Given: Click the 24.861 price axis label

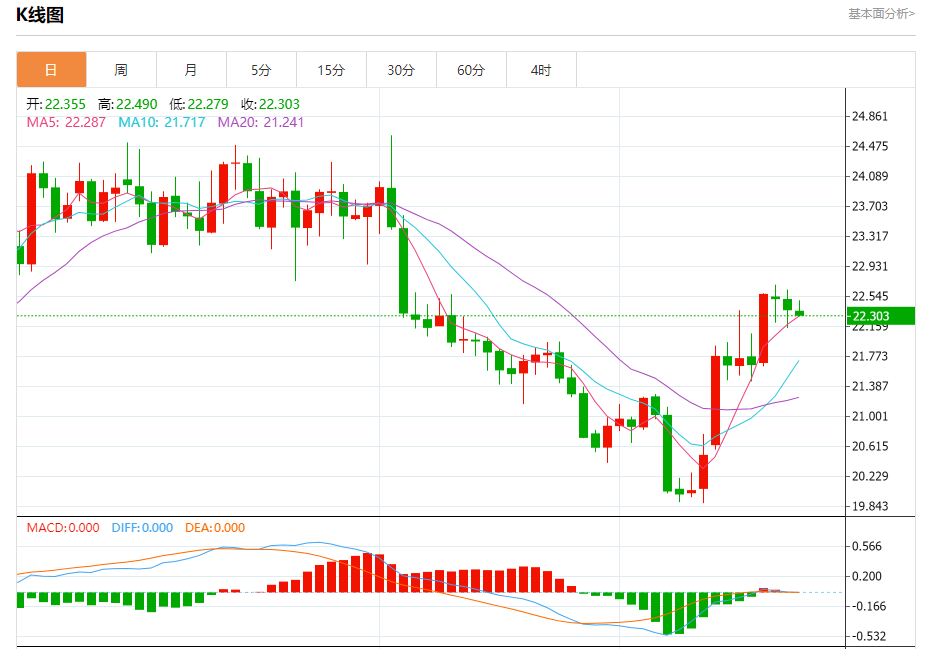Looking at the screenshot, I should pos(870,116).
